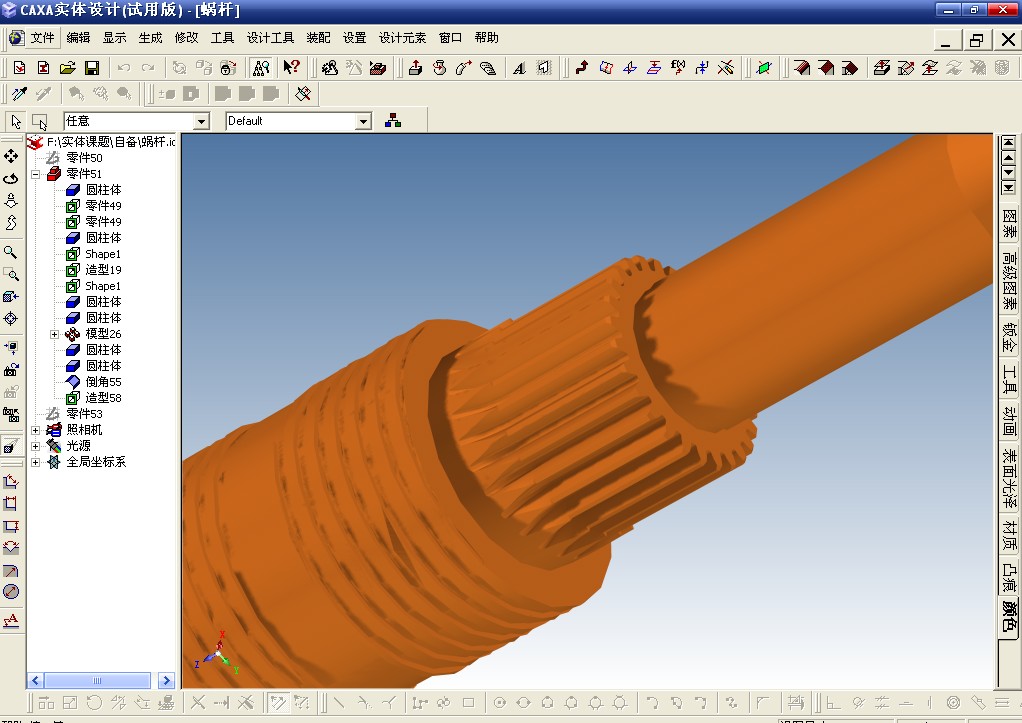Viewport: 1022px width, 723px height.
Task: Open the 文件 menu
Action: pyautogui.click(x=42, y=38)
